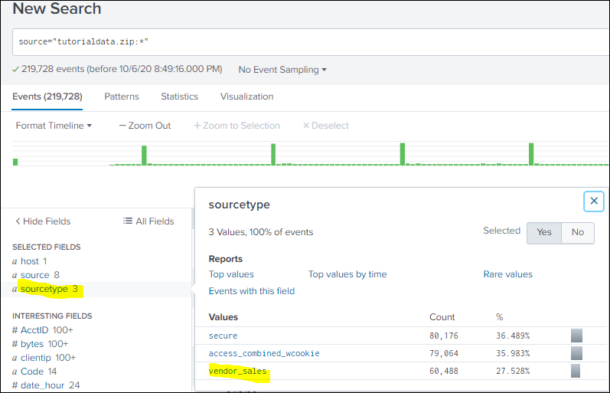The width and height of the screenshot is (610, 393).
Task: Select the access_combined_wcookie value
Action: [x=264, y=353]
